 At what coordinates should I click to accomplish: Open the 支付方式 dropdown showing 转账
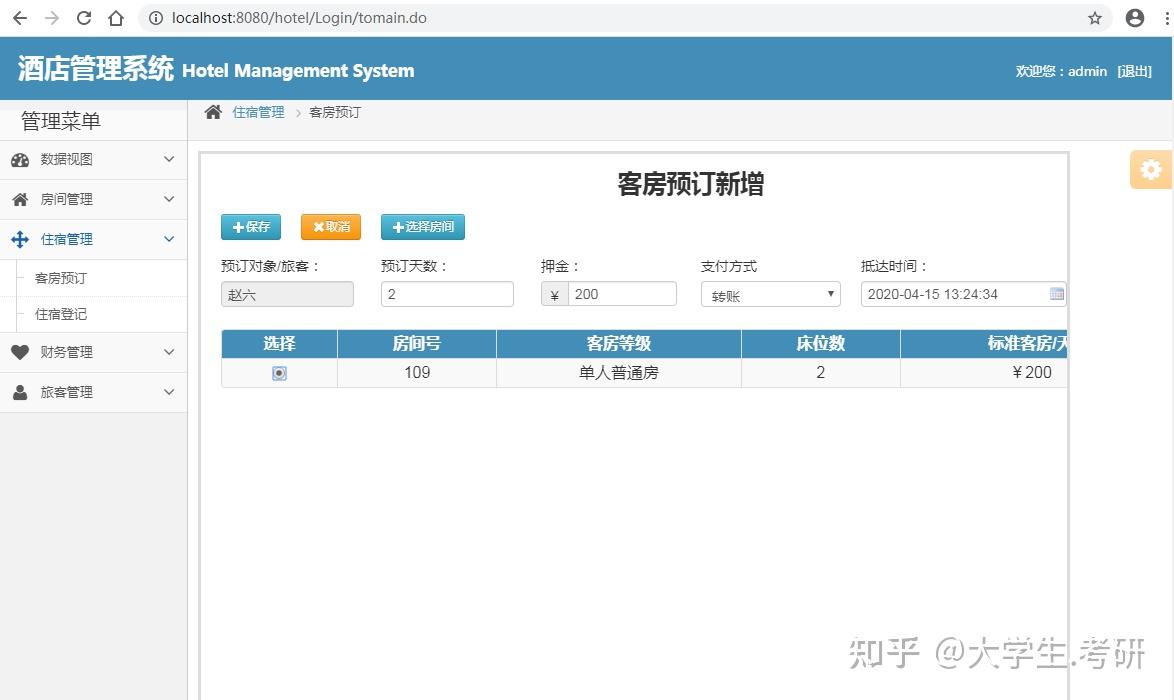point(770,294)
